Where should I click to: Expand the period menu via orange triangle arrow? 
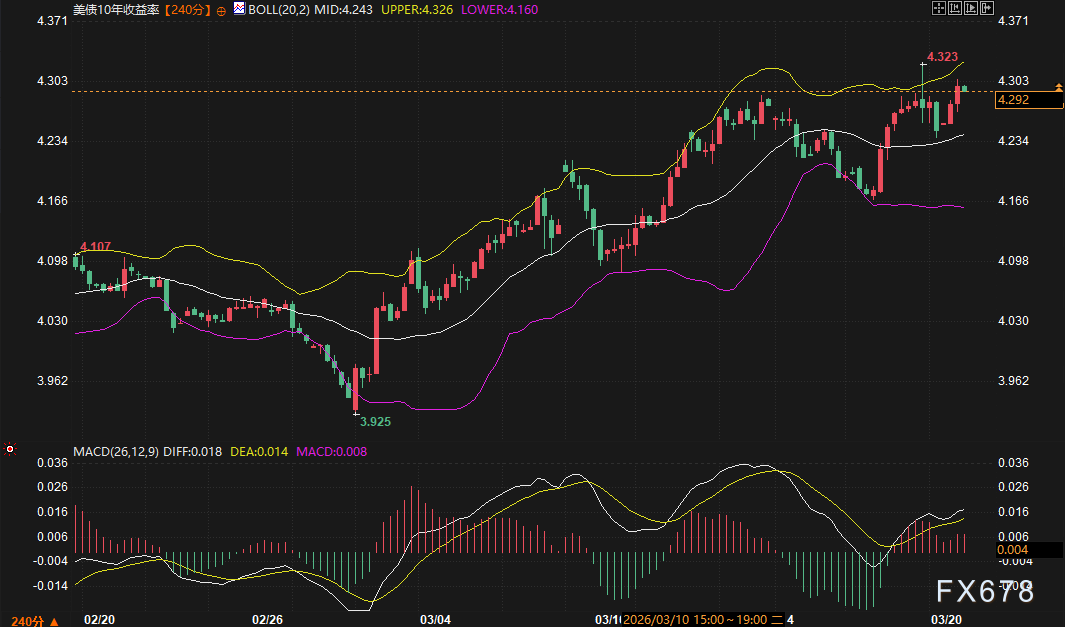(x=53, y=620)
